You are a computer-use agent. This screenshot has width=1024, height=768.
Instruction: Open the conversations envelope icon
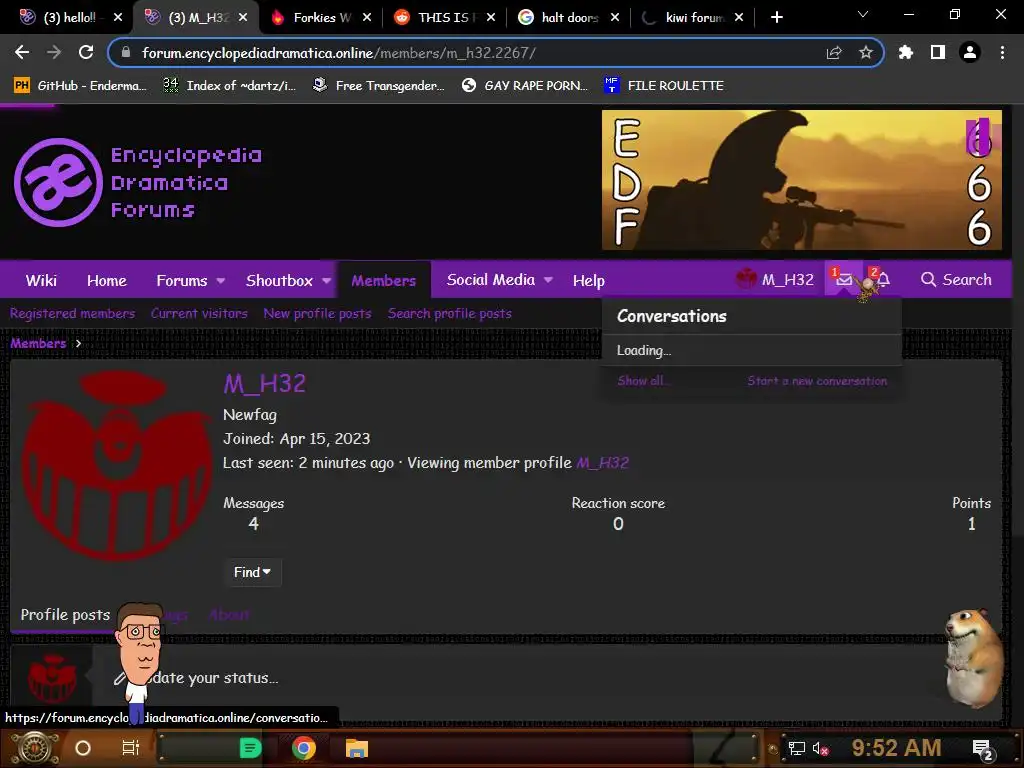pyautogui.click(x=843, y=280)
